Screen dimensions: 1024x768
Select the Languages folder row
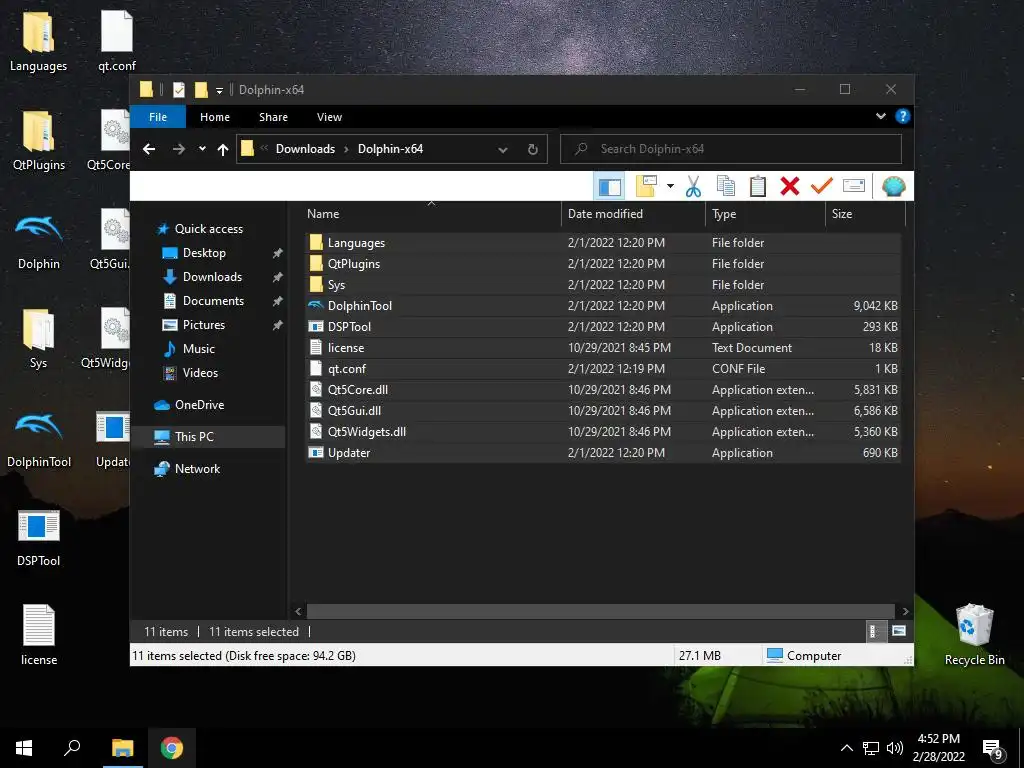point(603,243)
